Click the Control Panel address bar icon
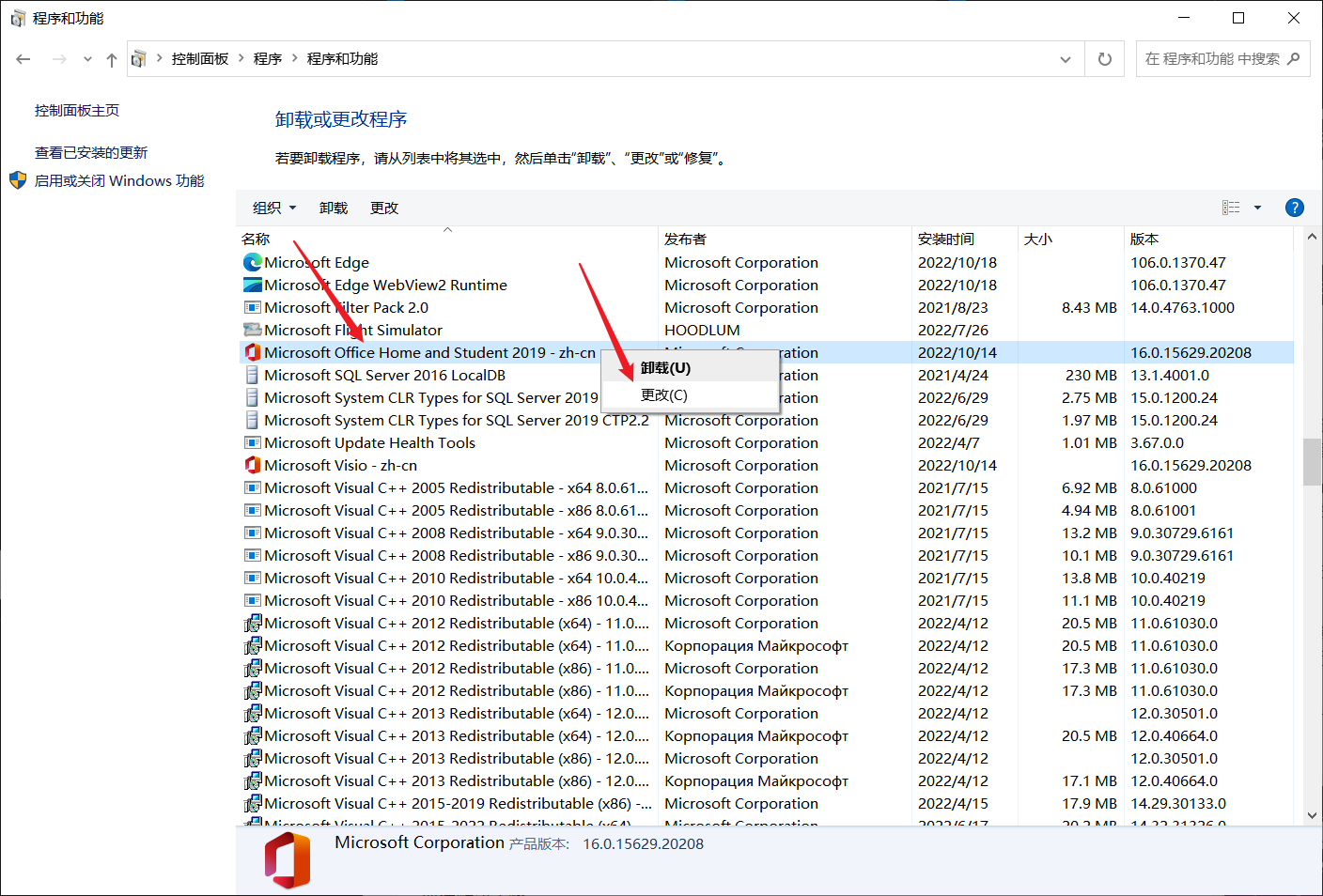The width and height of the screenshot is (1323, 896). coord(138,59)
